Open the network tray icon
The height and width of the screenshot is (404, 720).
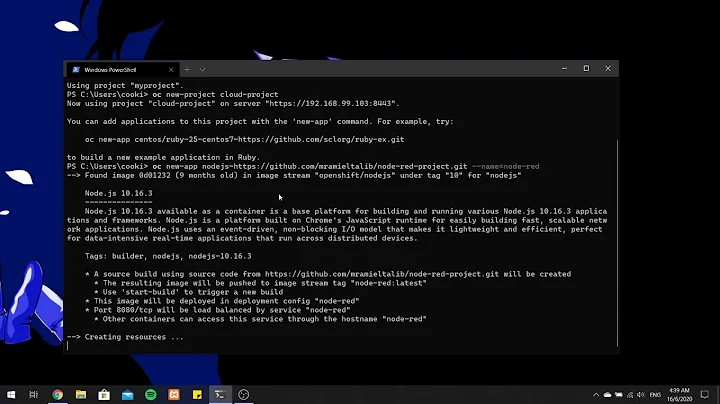(x=630, y=395)
